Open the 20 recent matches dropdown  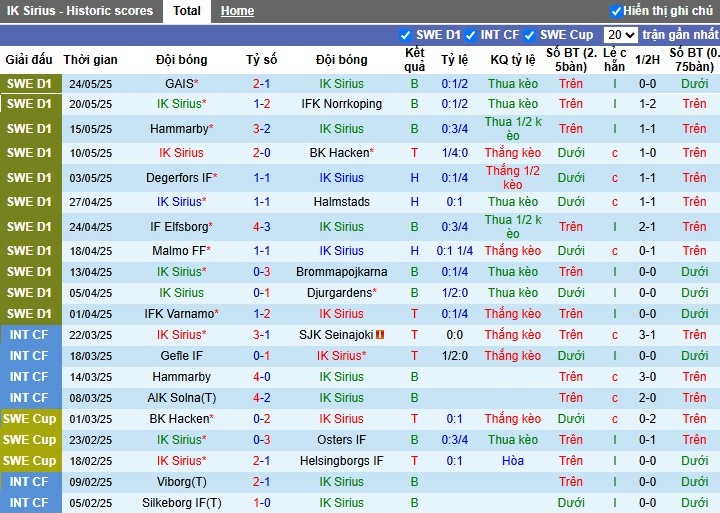tap(620, 35)
